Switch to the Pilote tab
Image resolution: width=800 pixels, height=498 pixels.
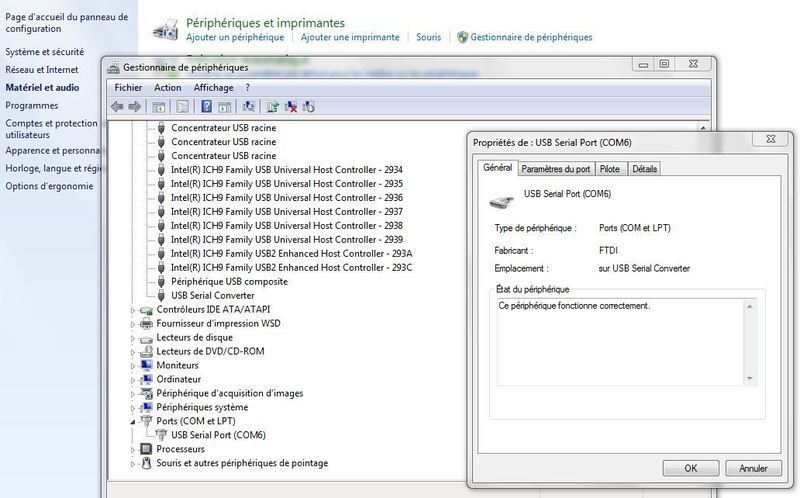[x=610, y=169]
